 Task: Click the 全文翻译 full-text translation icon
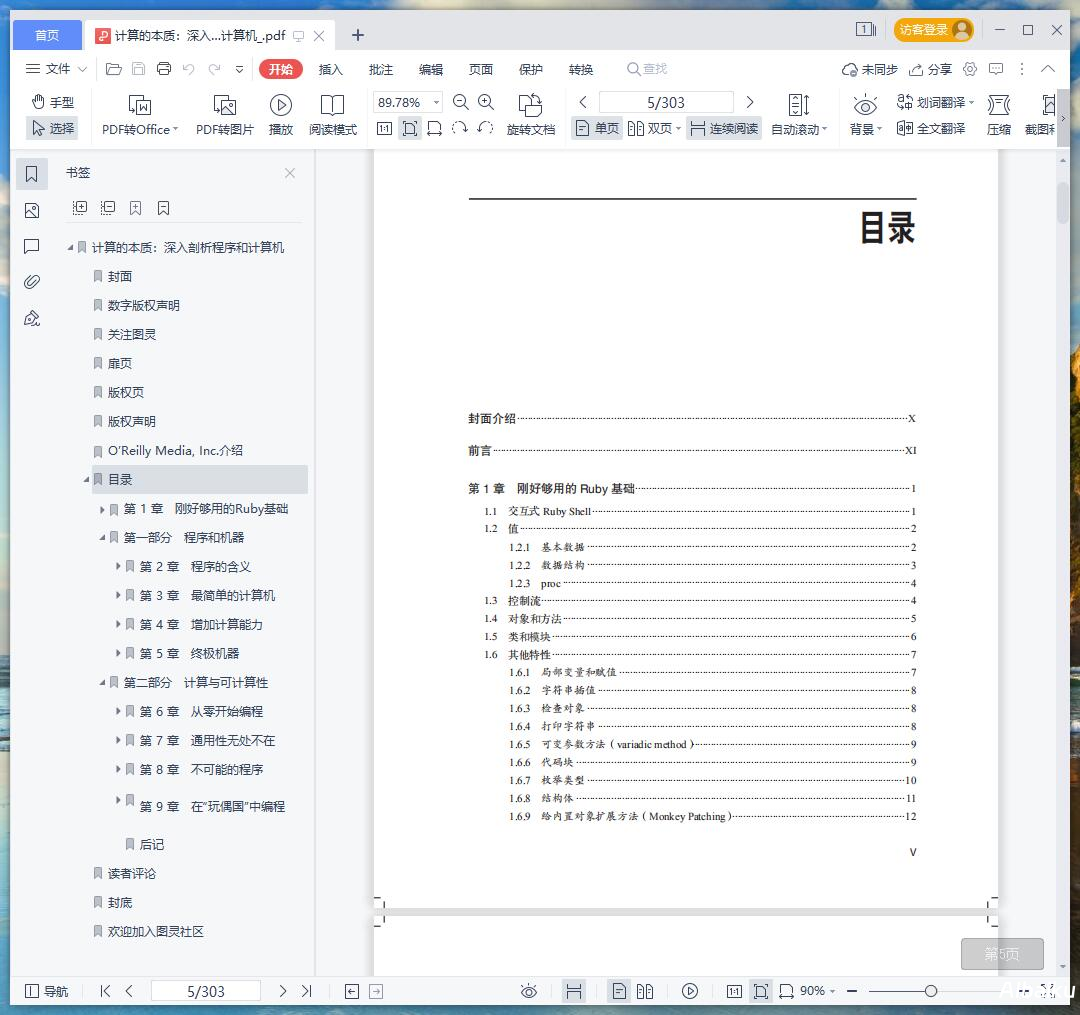[x=931, y=128]
